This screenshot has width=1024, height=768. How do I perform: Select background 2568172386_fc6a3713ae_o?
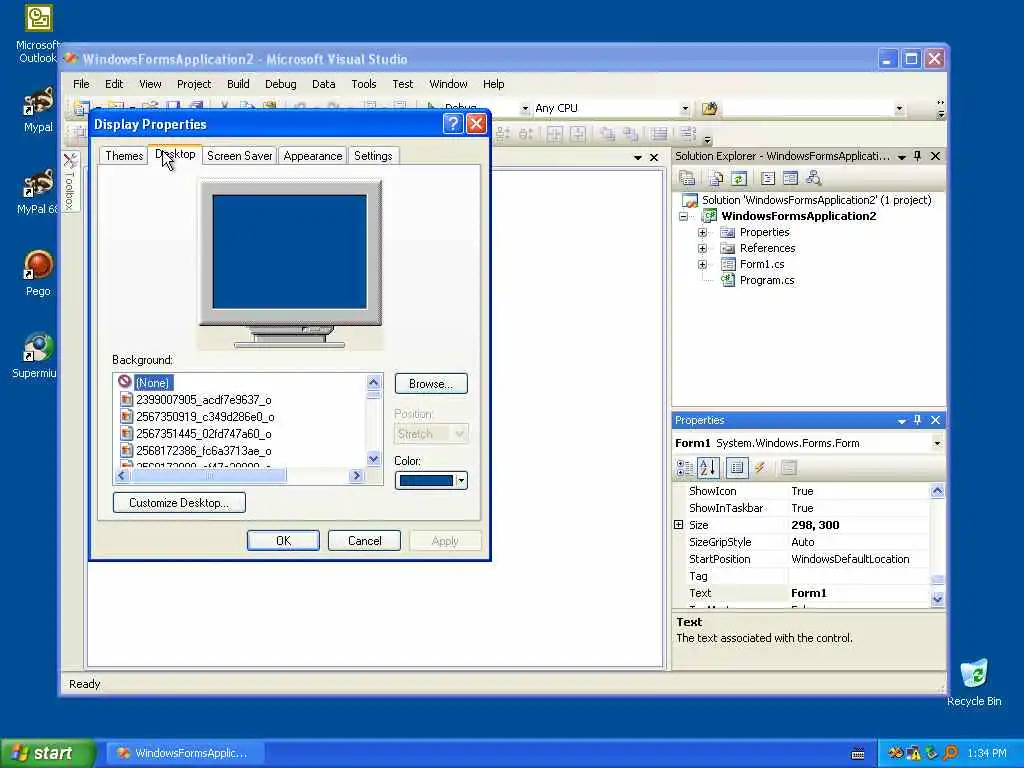click(x=203, y=451)
